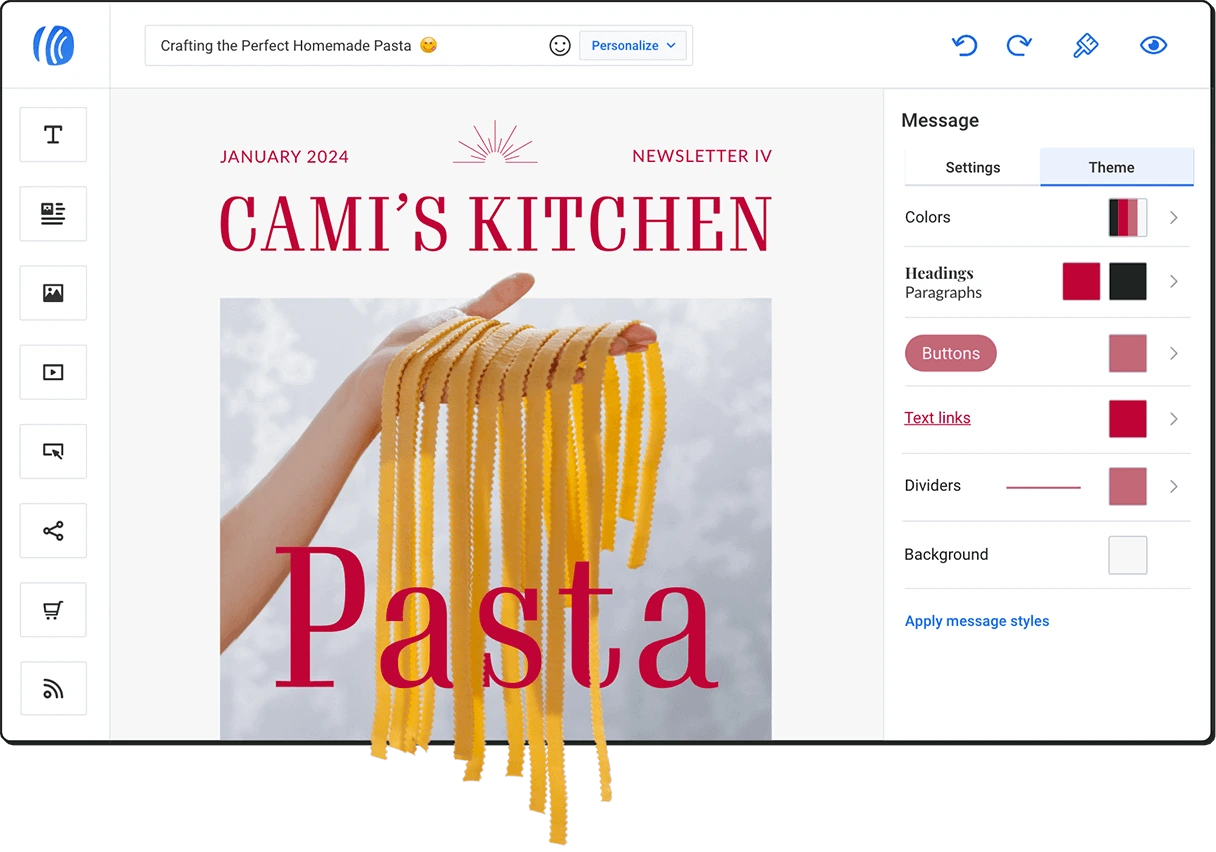This screenshot has height=852, width=1216.
Task: Pick the Background color swatch
Action: coord(1127,555)
